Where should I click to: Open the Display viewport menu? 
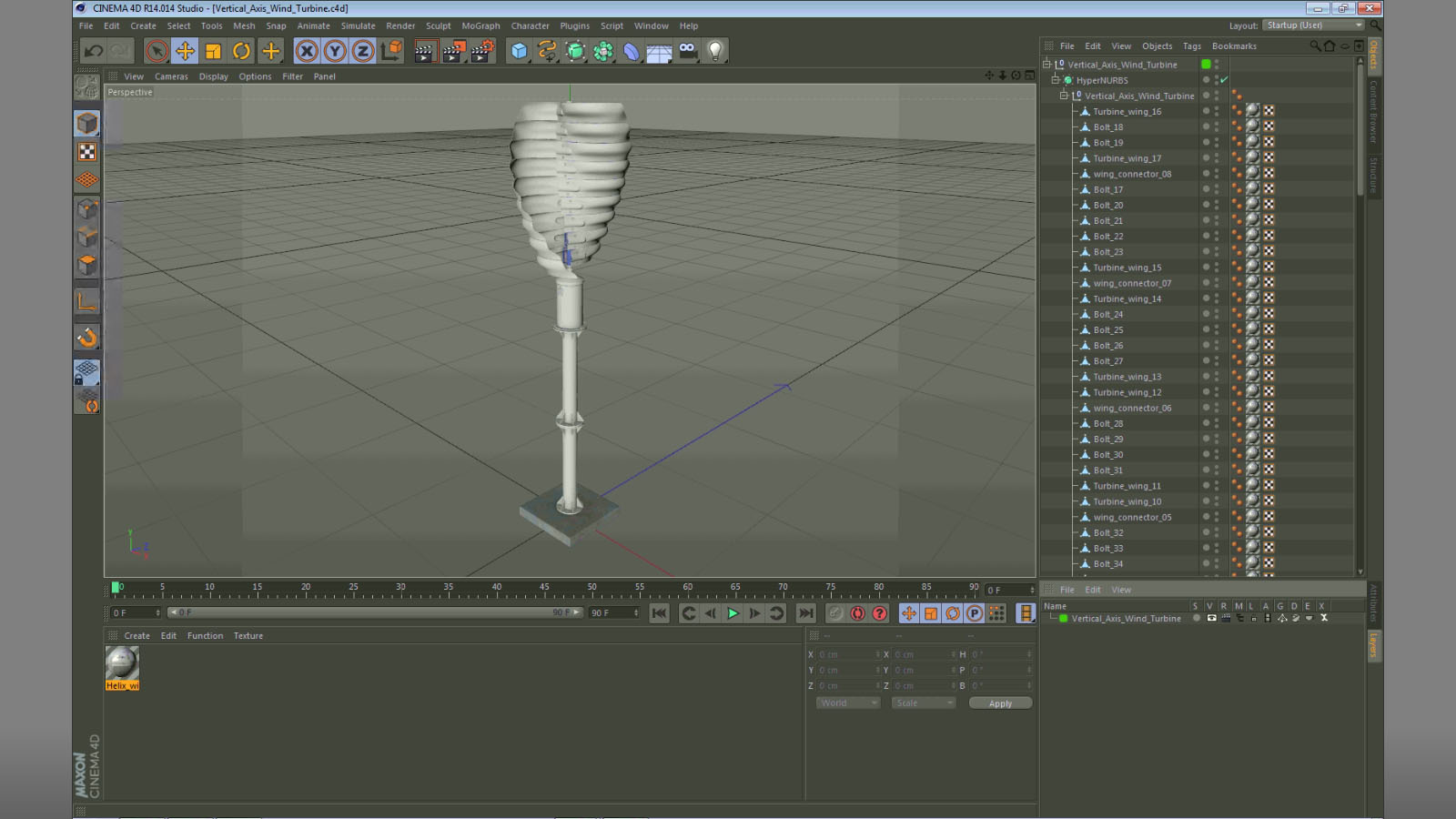pyautogui.click(x=214, y=76)
